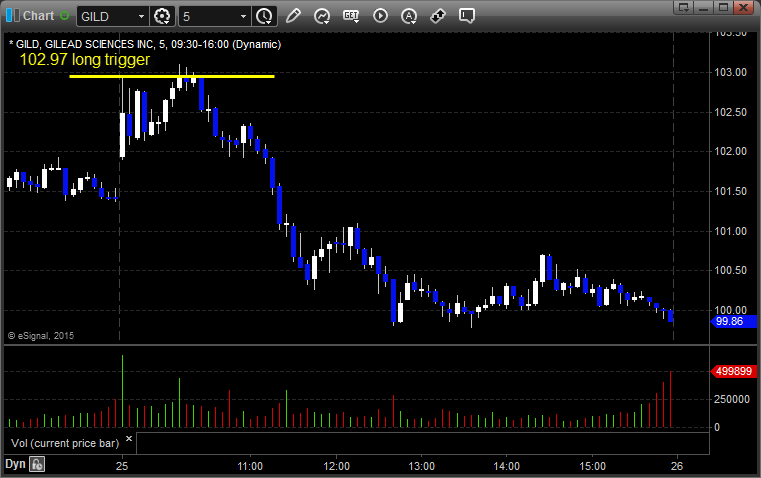Close the chart window
This screenshot has height=478, width=761.
point(743,7)
